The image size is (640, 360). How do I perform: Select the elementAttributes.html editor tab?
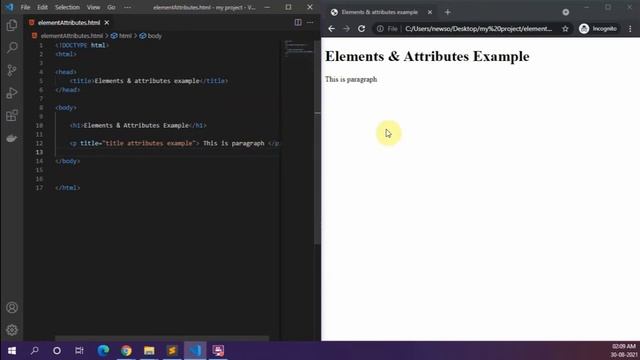[x=69, y=22]
